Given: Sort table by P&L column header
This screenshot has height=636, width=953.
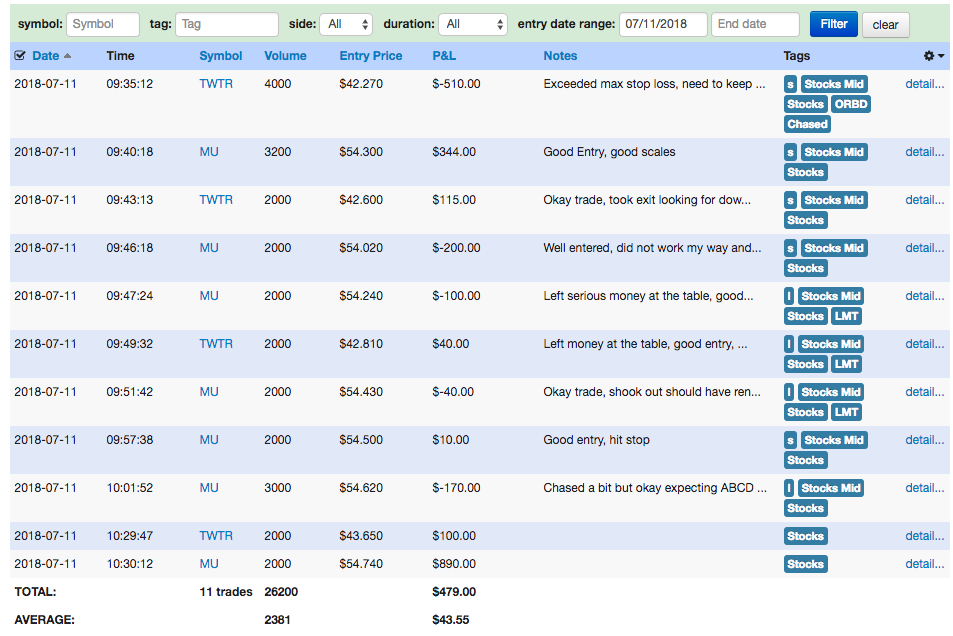Looking at the screenshot, I should tap(444, 56).
